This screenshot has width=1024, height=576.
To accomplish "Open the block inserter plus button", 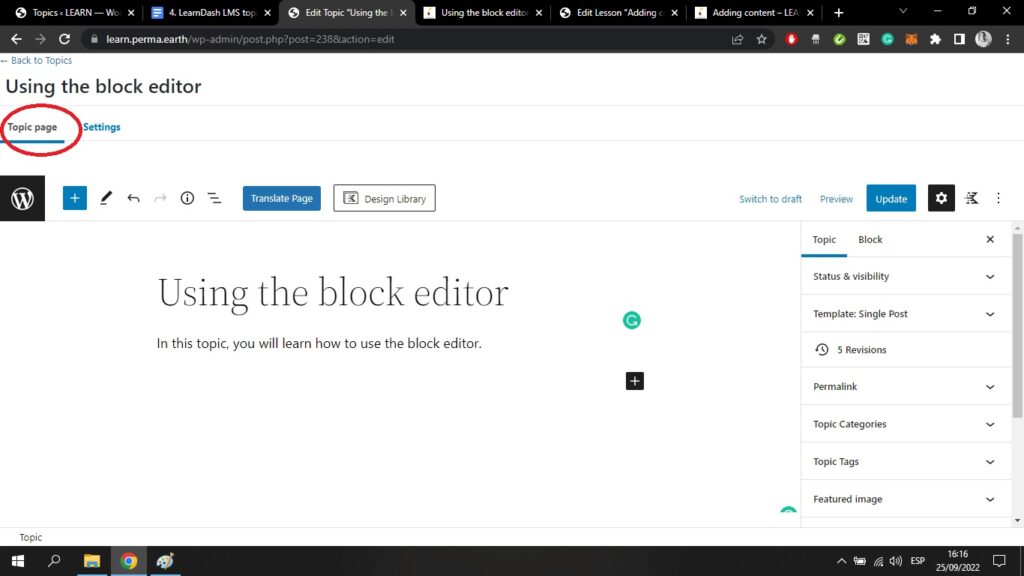I will [x=75, y=198].
